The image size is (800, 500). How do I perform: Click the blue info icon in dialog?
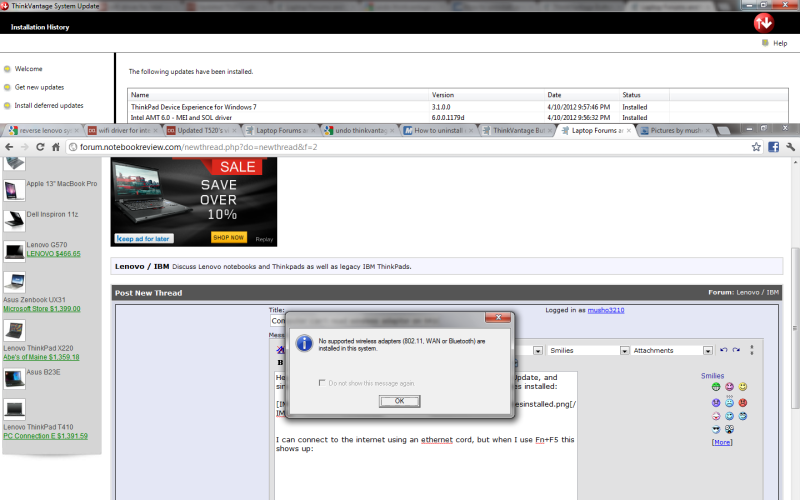304,343
